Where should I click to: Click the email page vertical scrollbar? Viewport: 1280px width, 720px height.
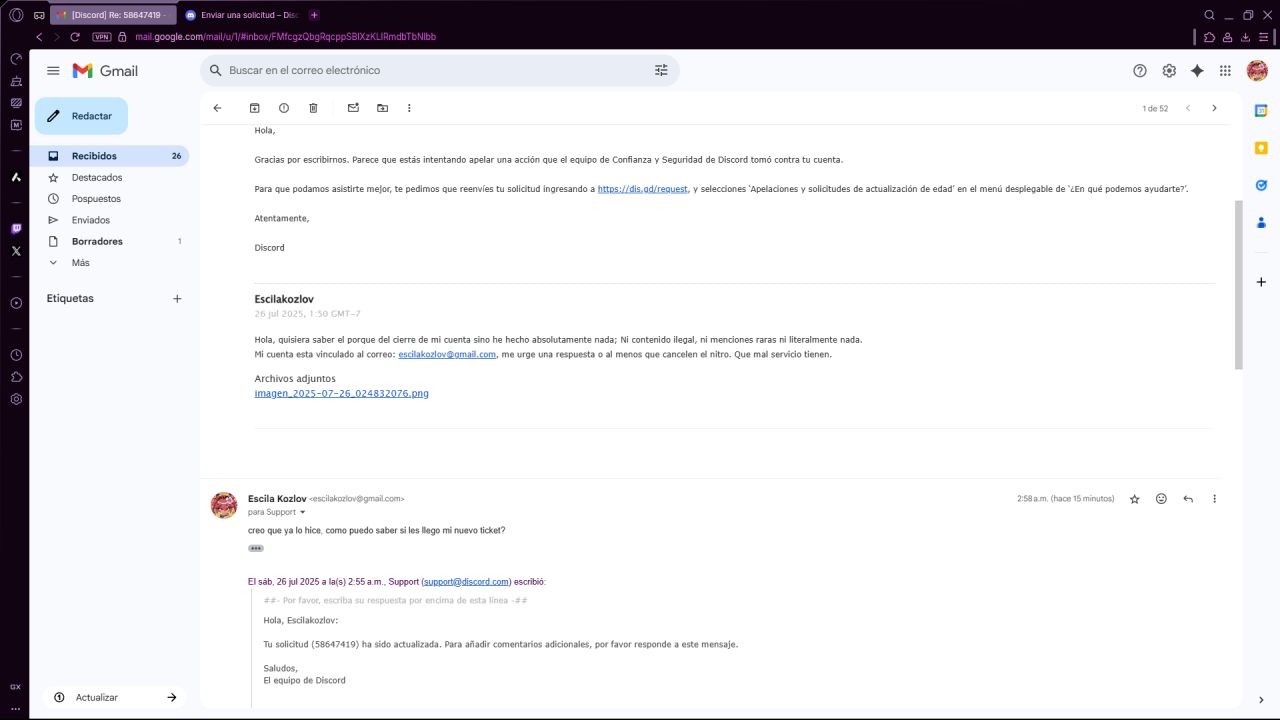pos(1240,285)
